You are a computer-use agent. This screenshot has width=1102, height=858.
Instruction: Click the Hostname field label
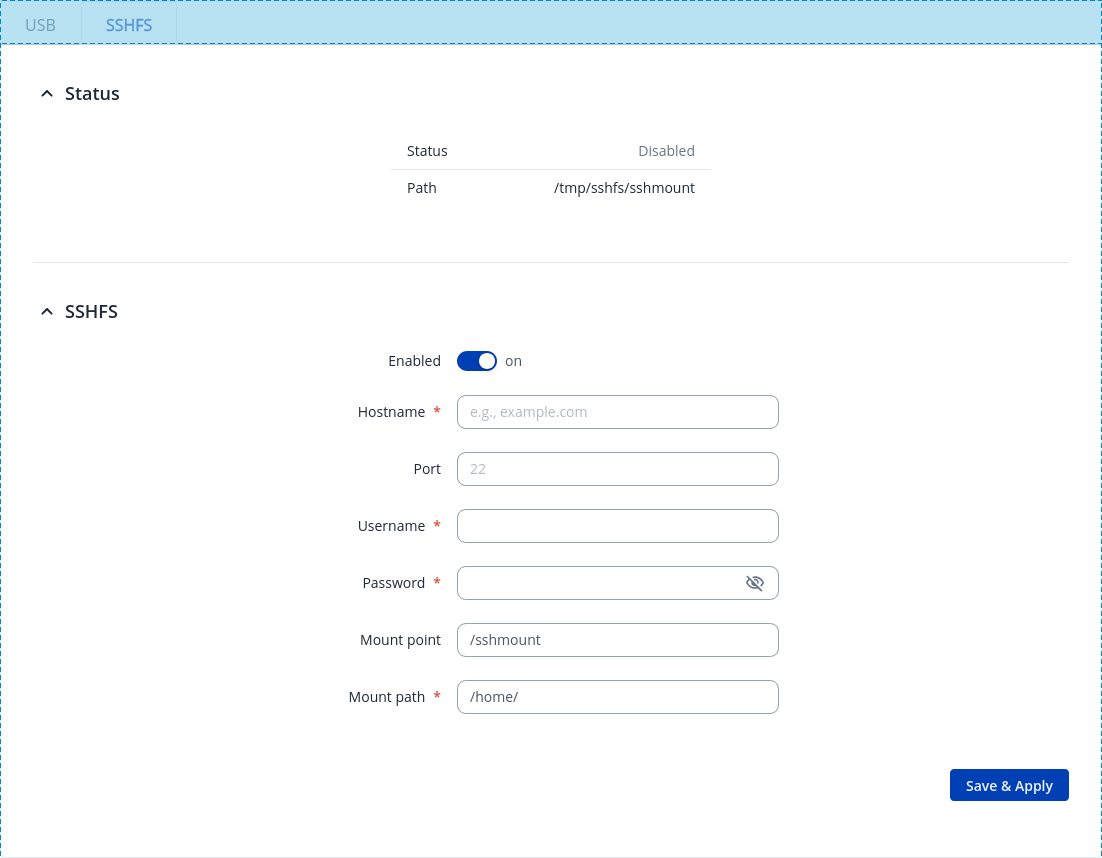(391, 412)
